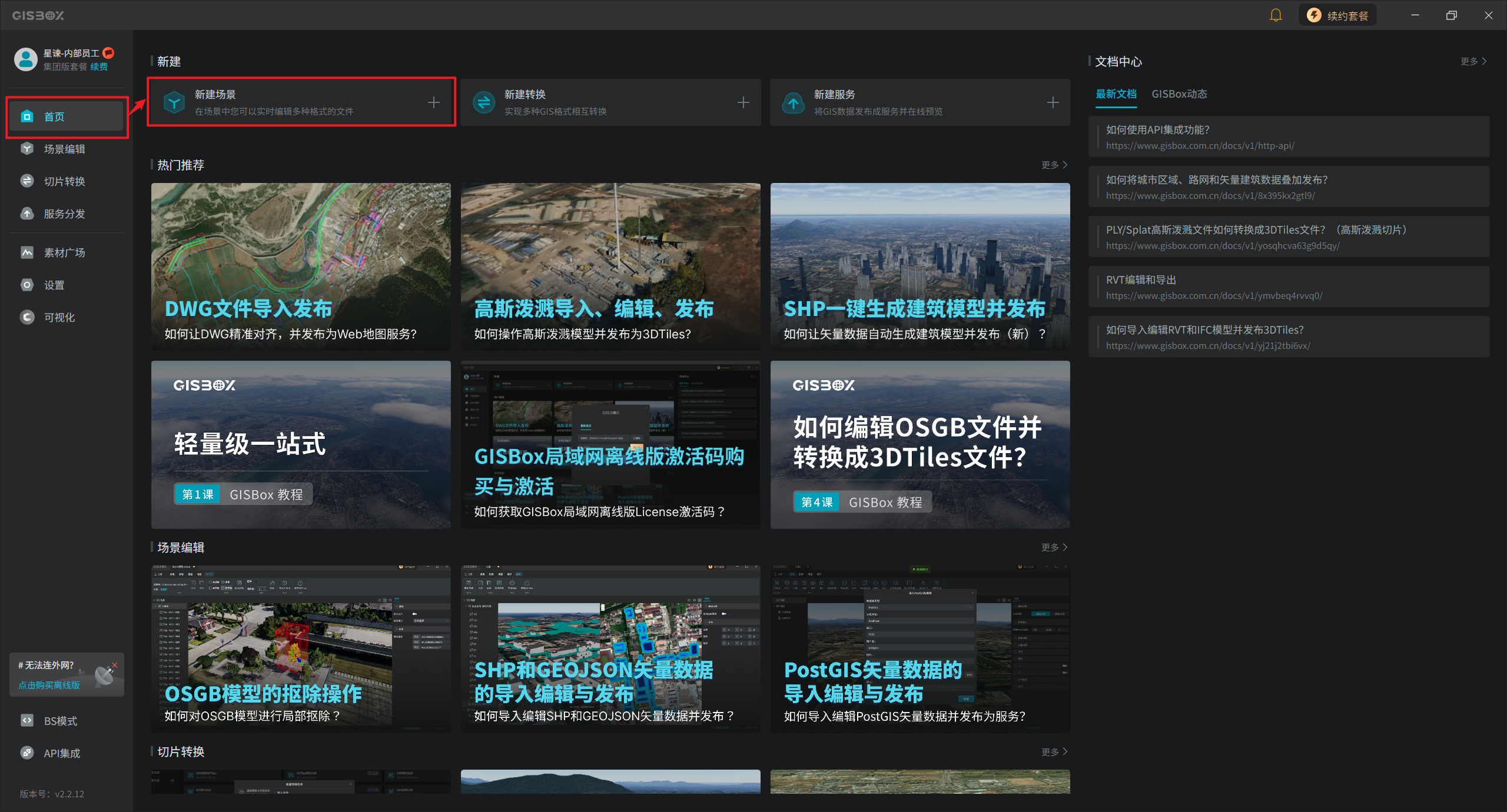The image size is (1507, 812).
Task: Open the RVT编辑和导出 document link
Action: pyautogui.click(x=1289, y=287)
